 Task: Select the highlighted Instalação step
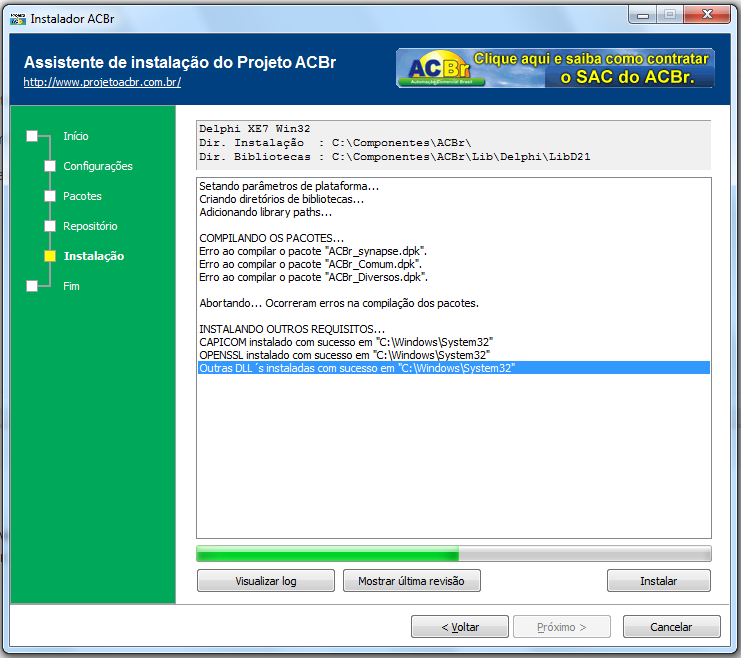pos(94,256)
